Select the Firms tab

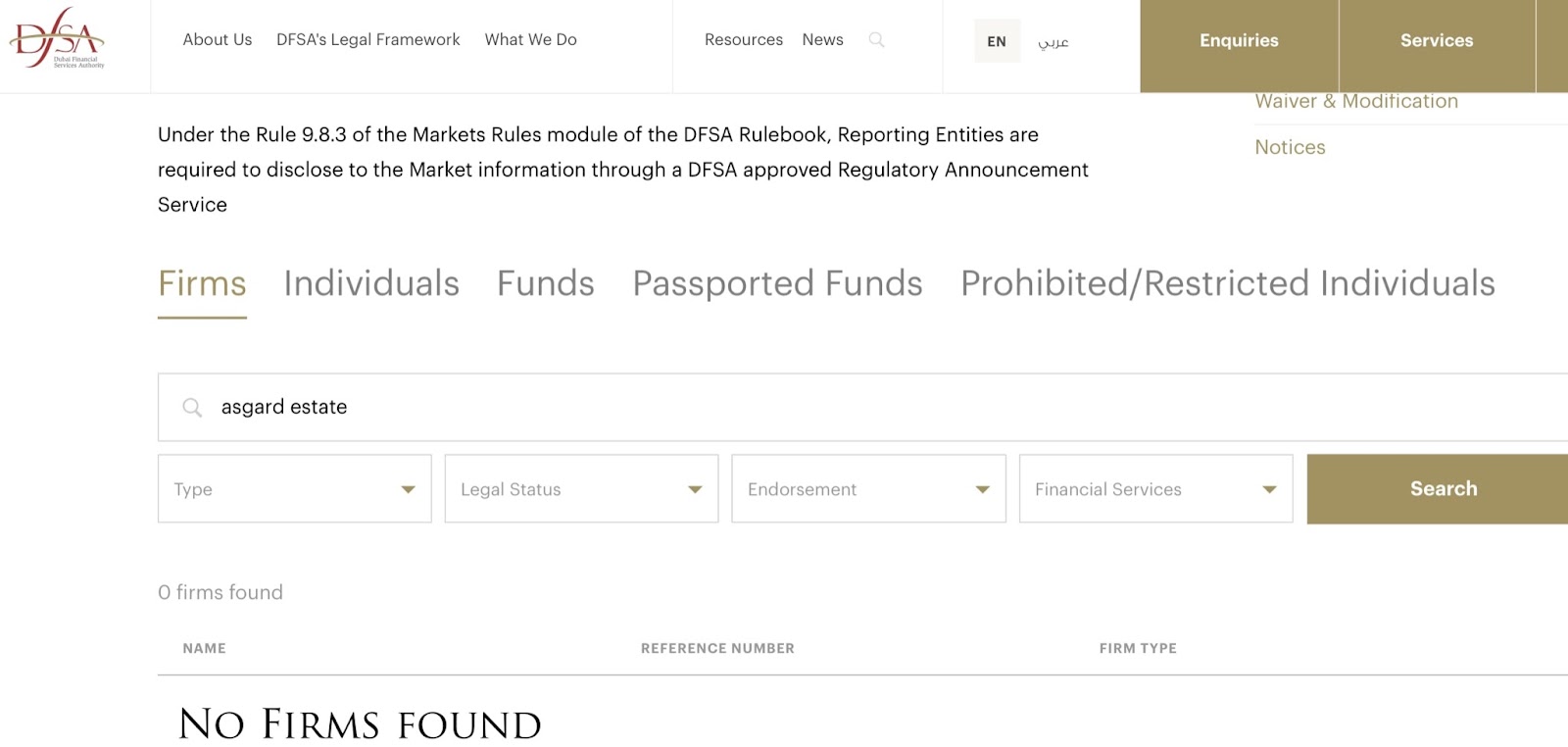coord(202,284)
